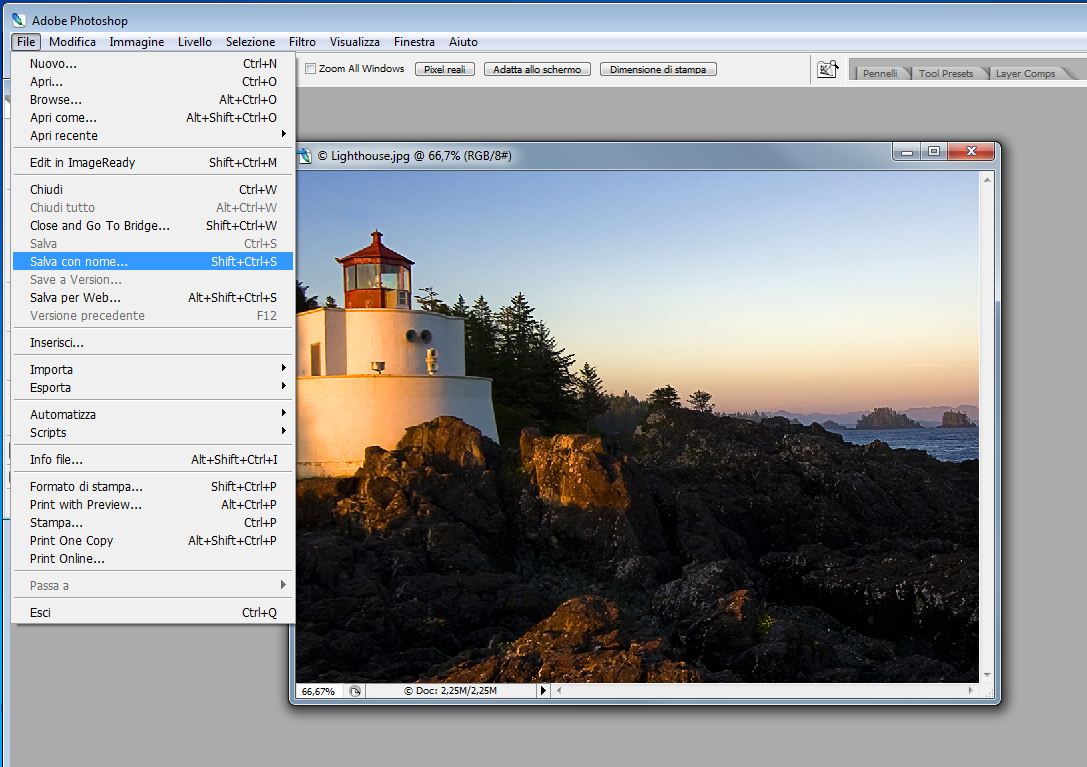This screenshot has height=767, width=1087.
Task: Maximize the Lighthouse.jpg document window
Action: click(934, 151)
